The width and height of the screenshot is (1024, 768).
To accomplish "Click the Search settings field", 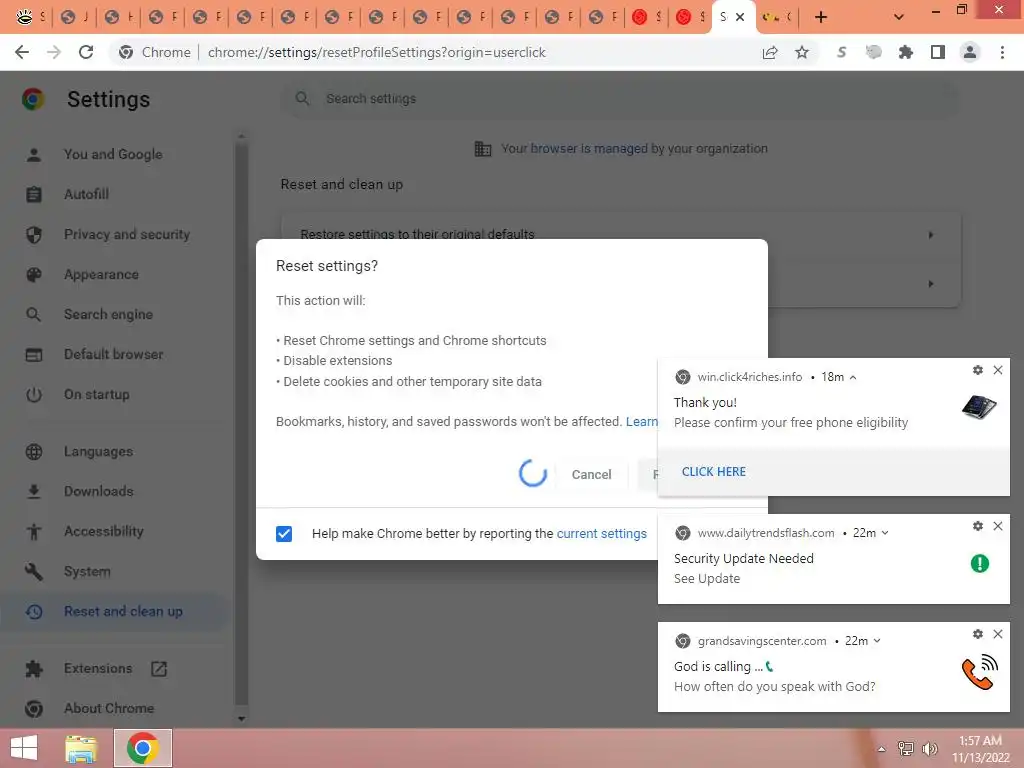I will (620, 99).
